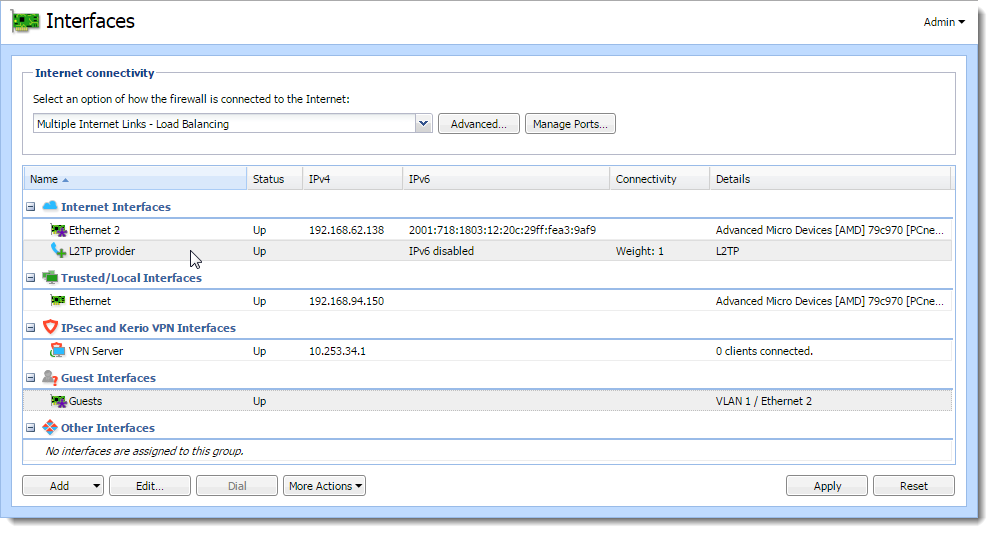Click the Details column header
This screenshot has width=993, height=533.
[830, 179]
